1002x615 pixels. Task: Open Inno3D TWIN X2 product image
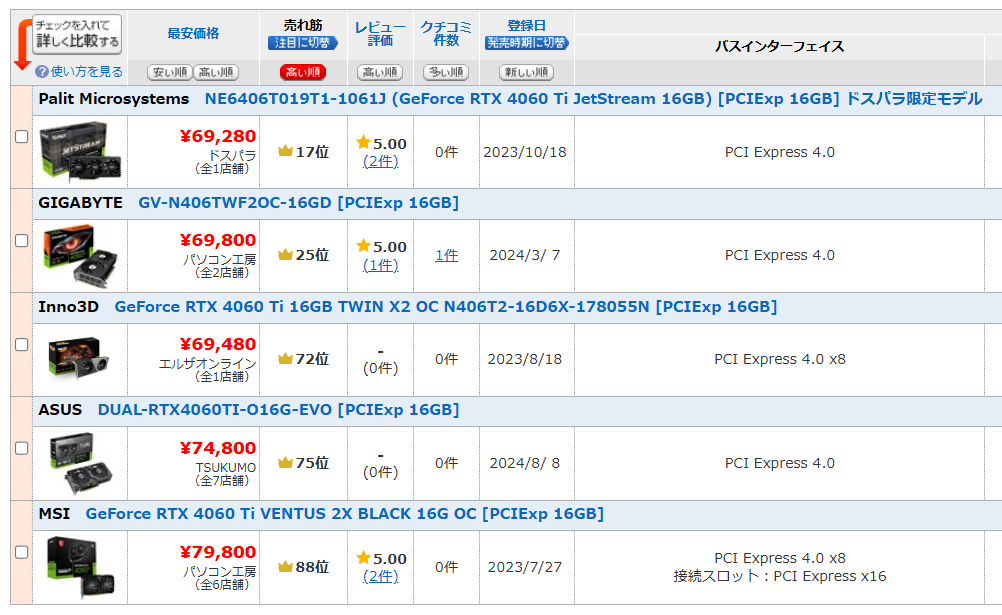[78, 359]
